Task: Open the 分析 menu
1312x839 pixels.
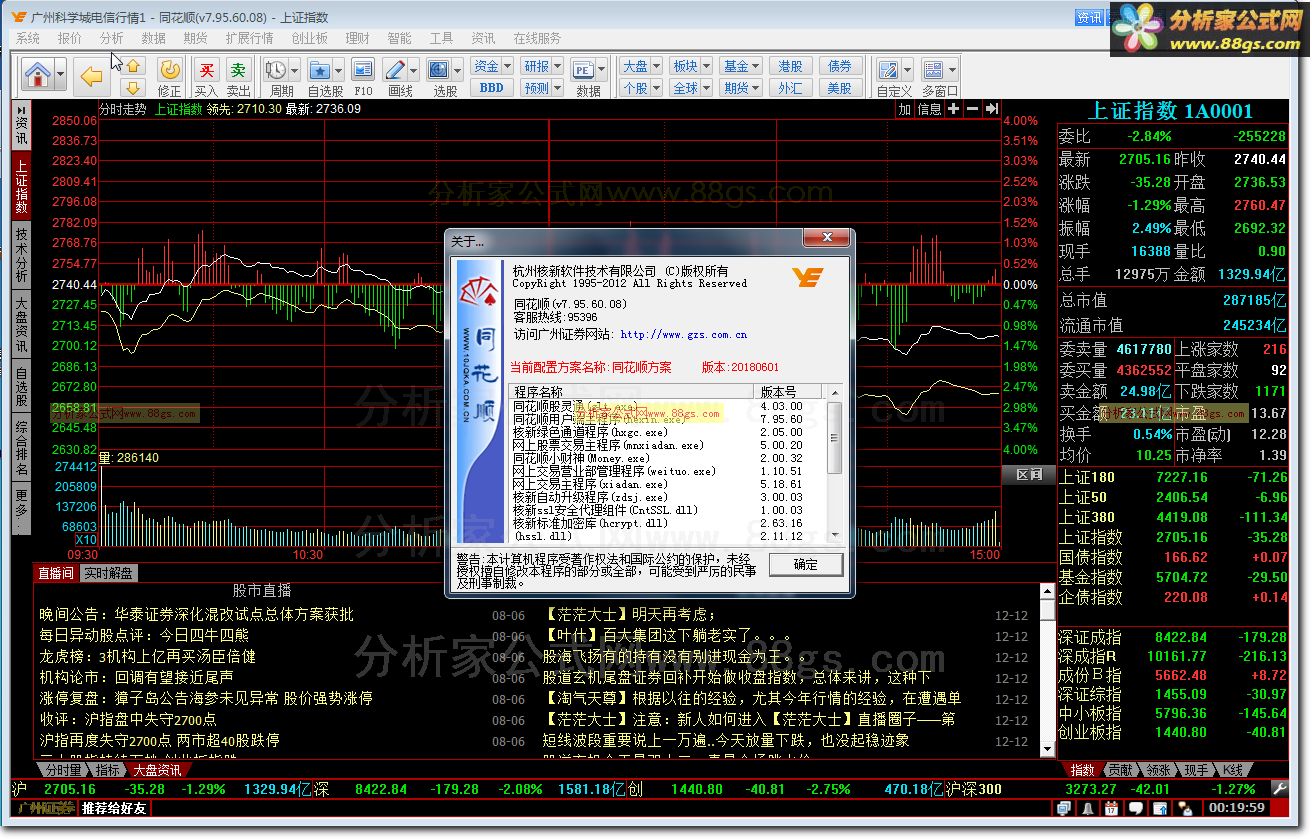Action: point(111,38)
